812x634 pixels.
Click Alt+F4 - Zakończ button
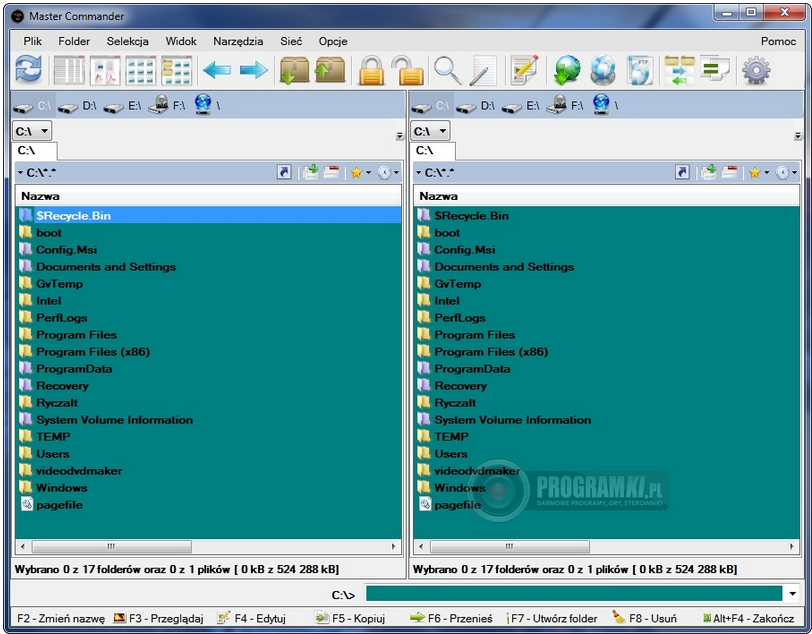click(x=748, y=618)
